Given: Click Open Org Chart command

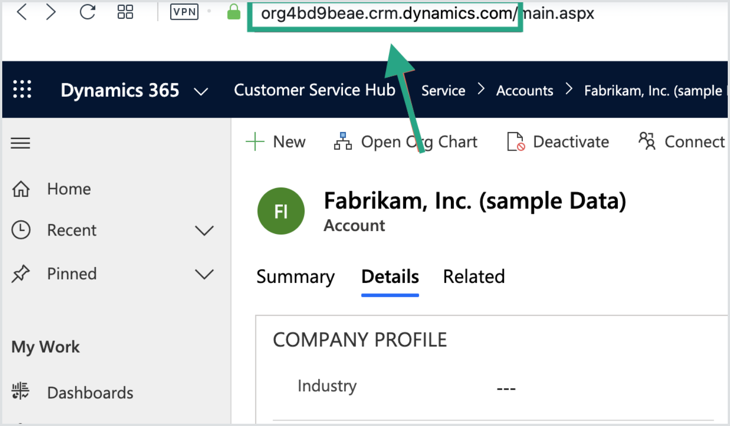Looking at the screenshot, I should 419,142.
